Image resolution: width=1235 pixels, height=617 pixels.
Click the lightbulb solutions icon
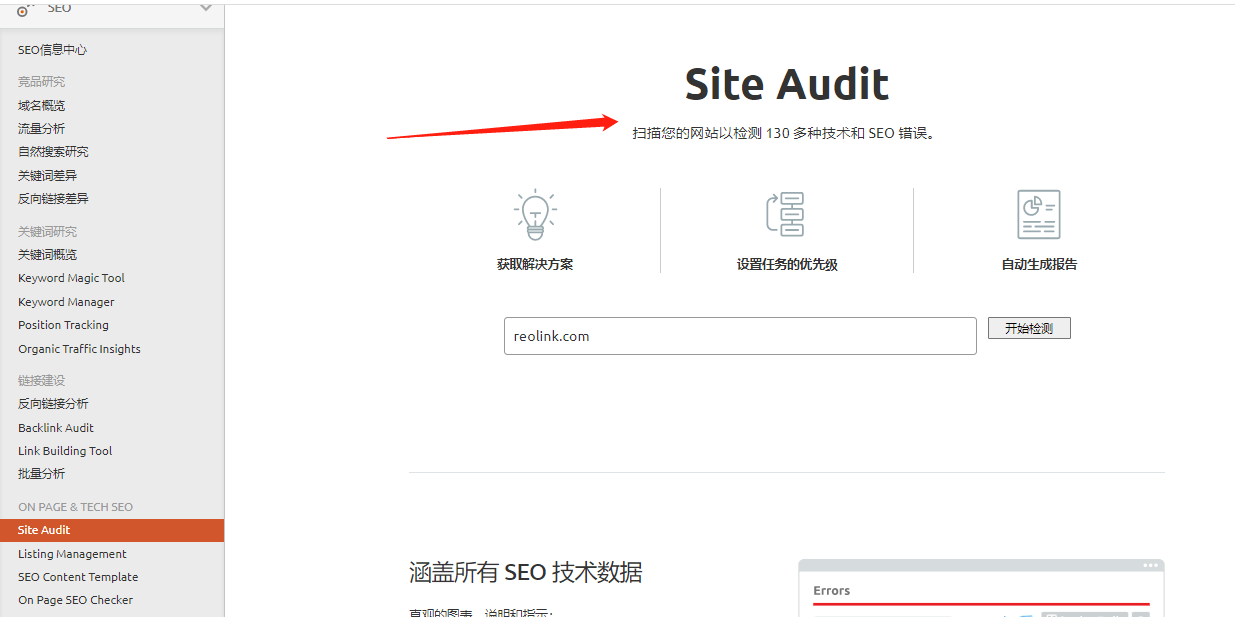point(535,214)
